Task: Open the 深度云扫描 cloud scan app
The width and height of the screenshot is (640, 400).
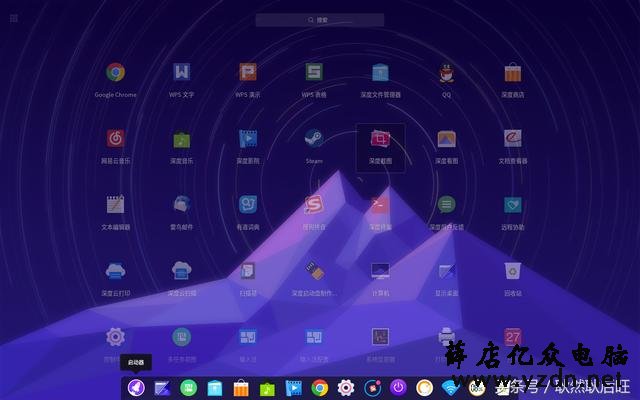Action: tap(182, 271)
